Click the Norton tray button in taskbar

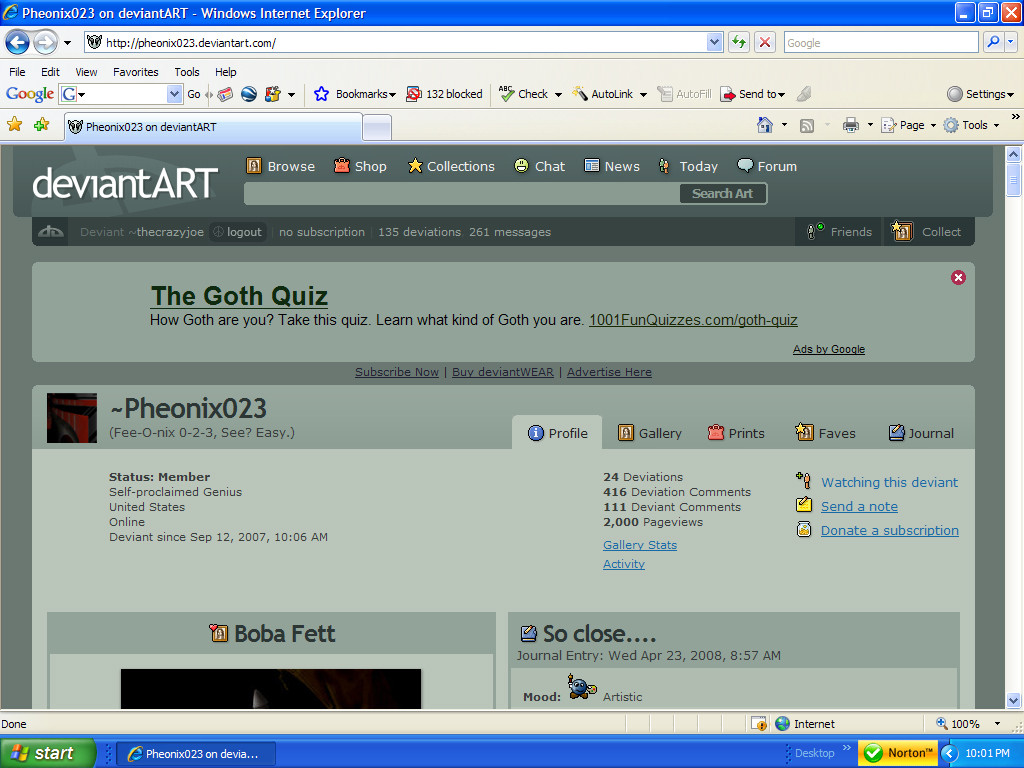tap(898, 753)
